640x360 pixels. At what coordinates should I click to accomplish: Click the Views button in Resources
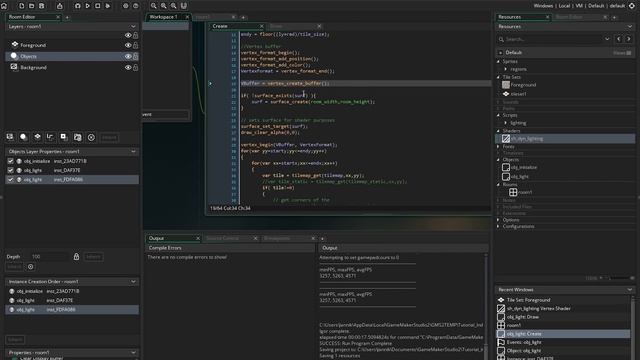tap(622, 53)
